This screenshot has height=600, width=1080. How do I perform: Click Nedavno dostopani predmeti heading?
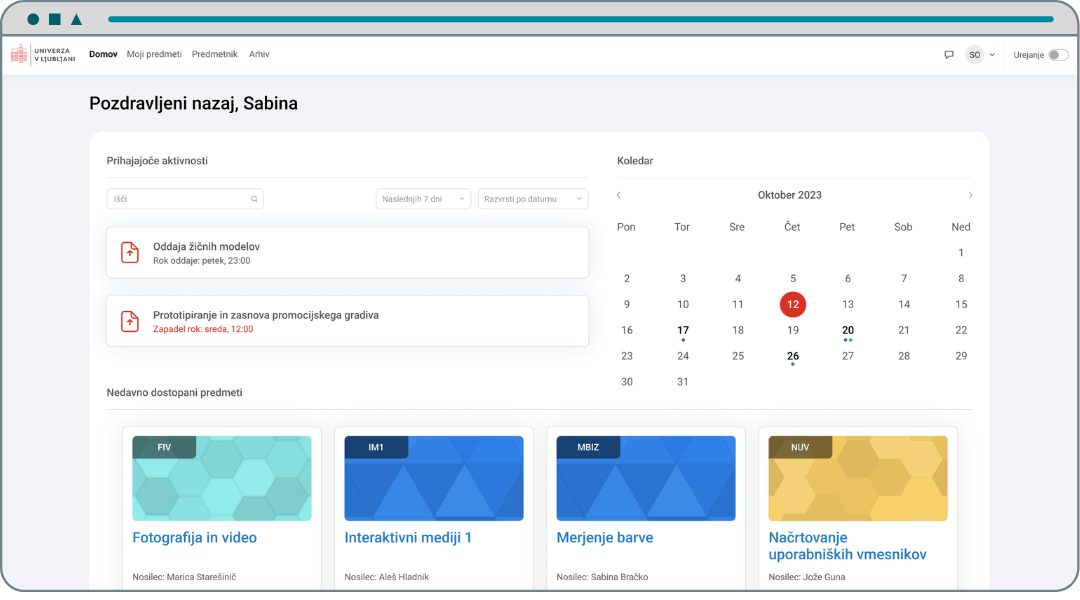click(174, 393)
